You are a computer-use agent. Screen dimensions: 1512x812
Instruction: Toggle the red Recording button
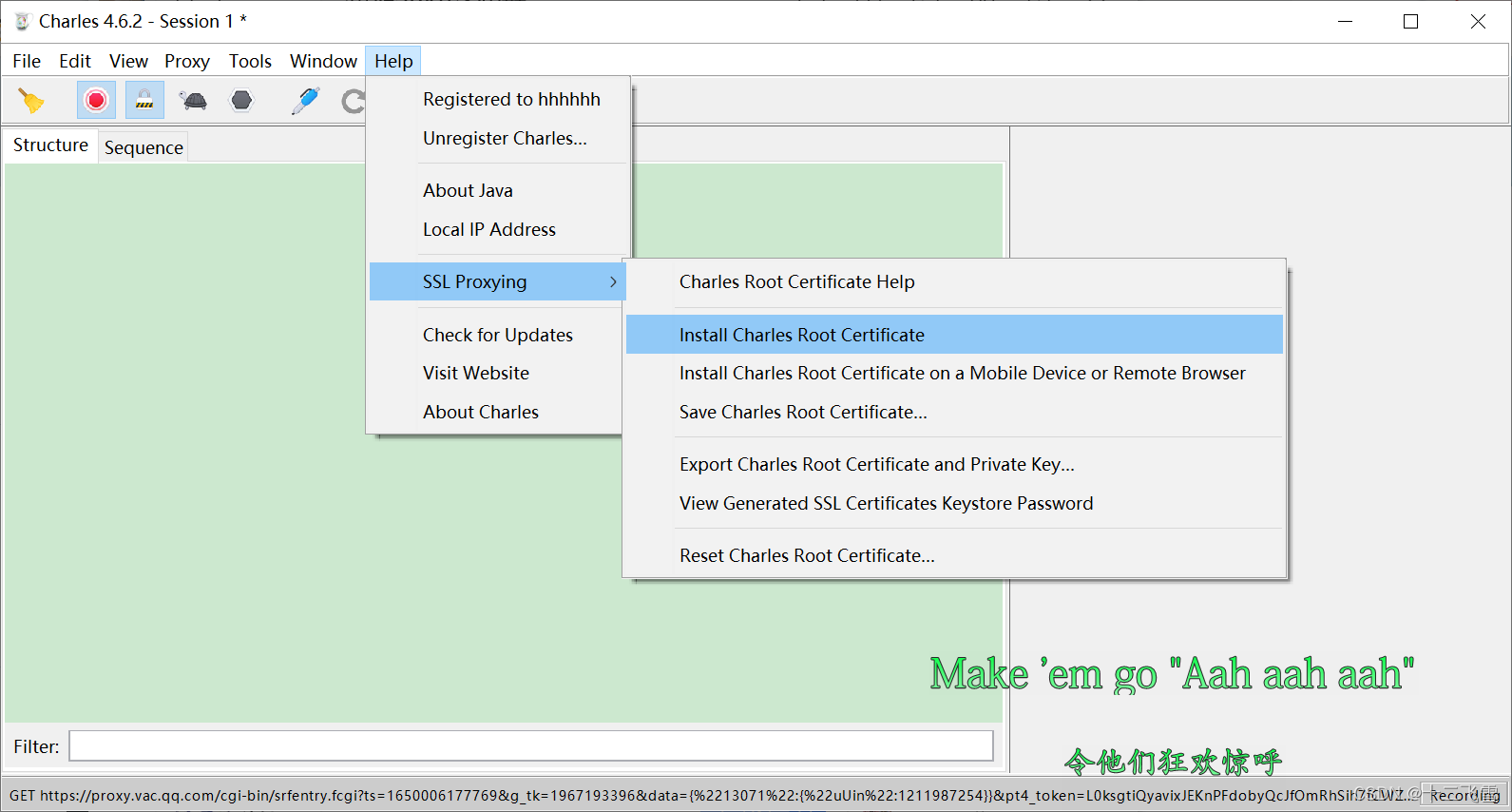96,100
